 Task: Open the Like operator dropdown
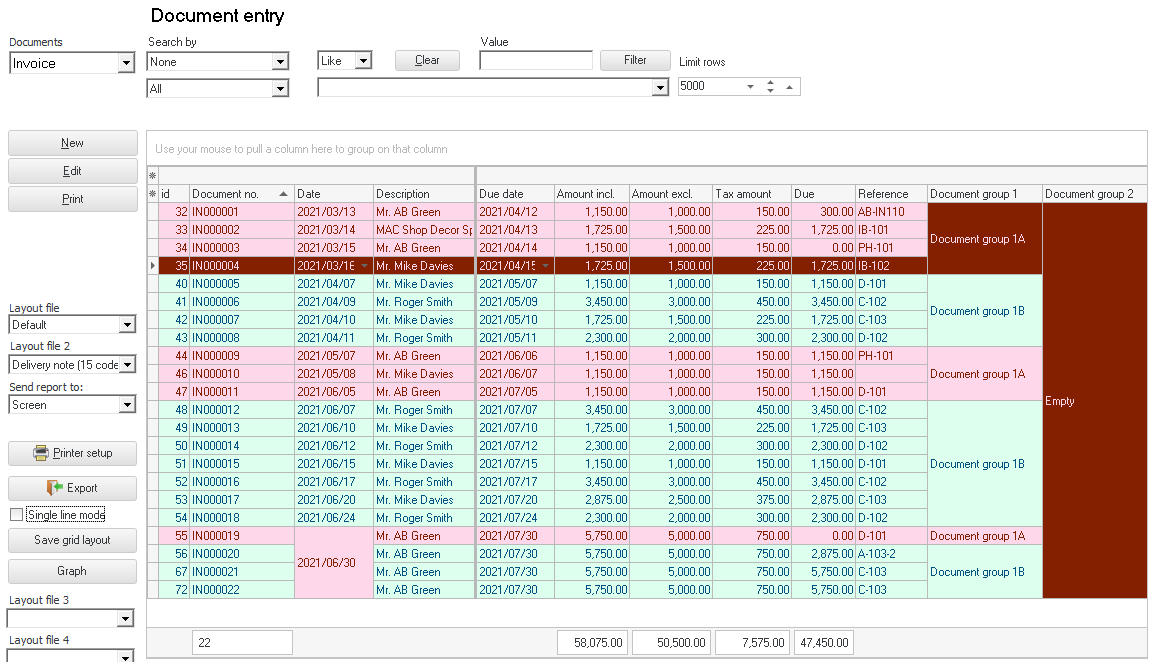coord(363,61)
